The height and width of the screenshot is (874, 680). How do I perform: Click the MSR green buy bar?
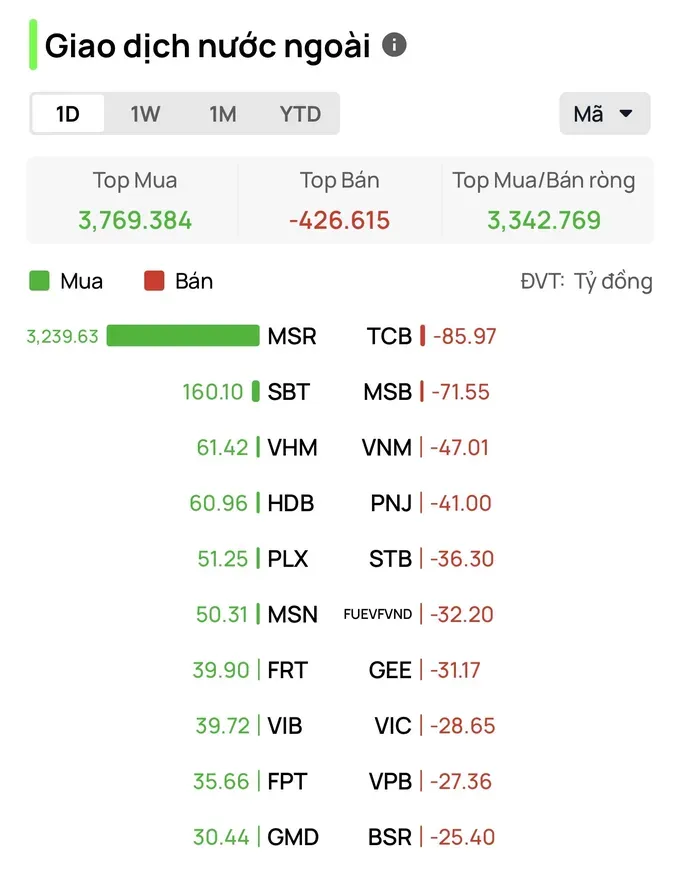click(183, 336)
